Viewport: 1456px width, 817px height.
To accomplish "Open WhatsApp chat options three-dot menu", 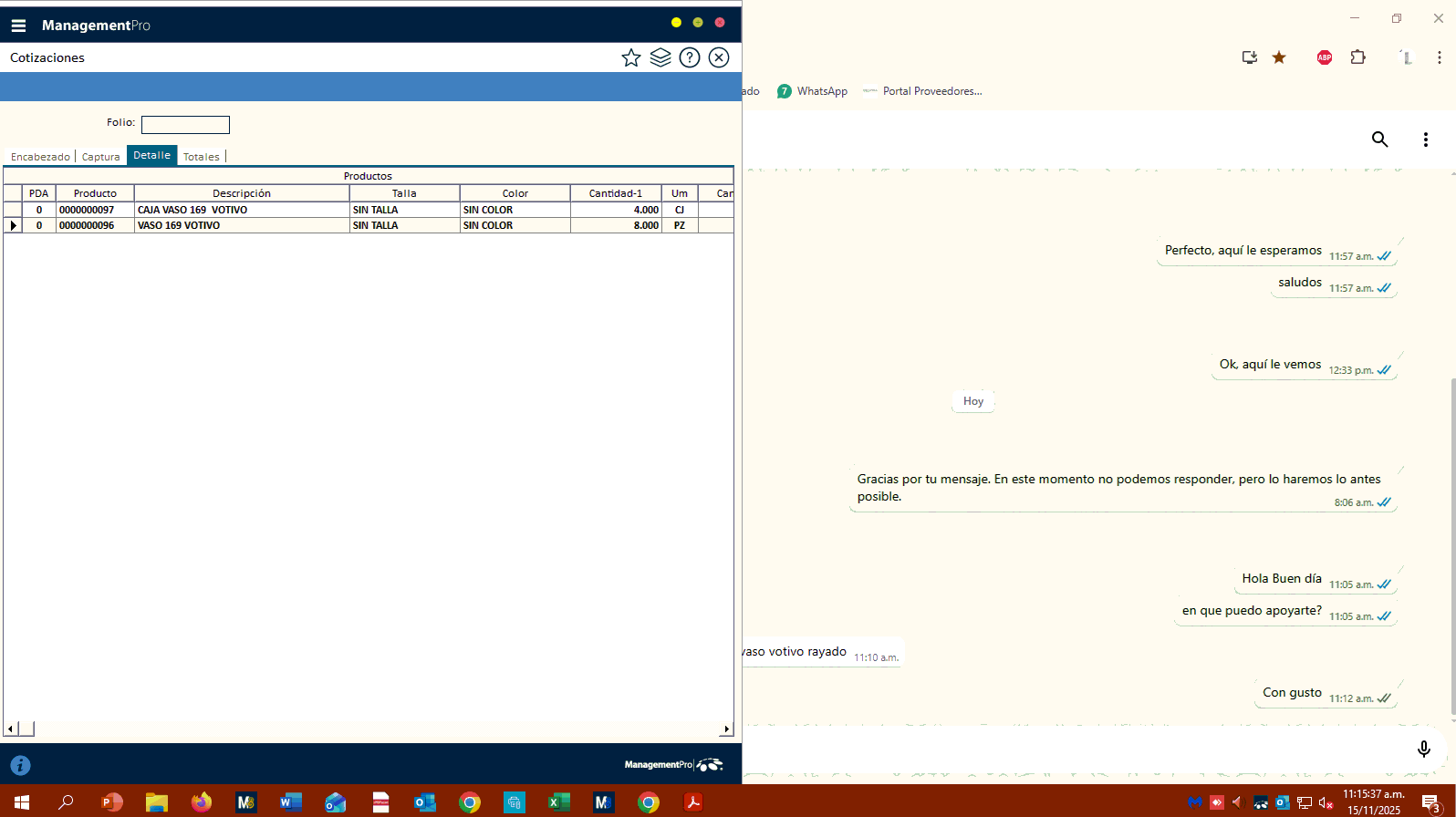I will point(1425,140).
